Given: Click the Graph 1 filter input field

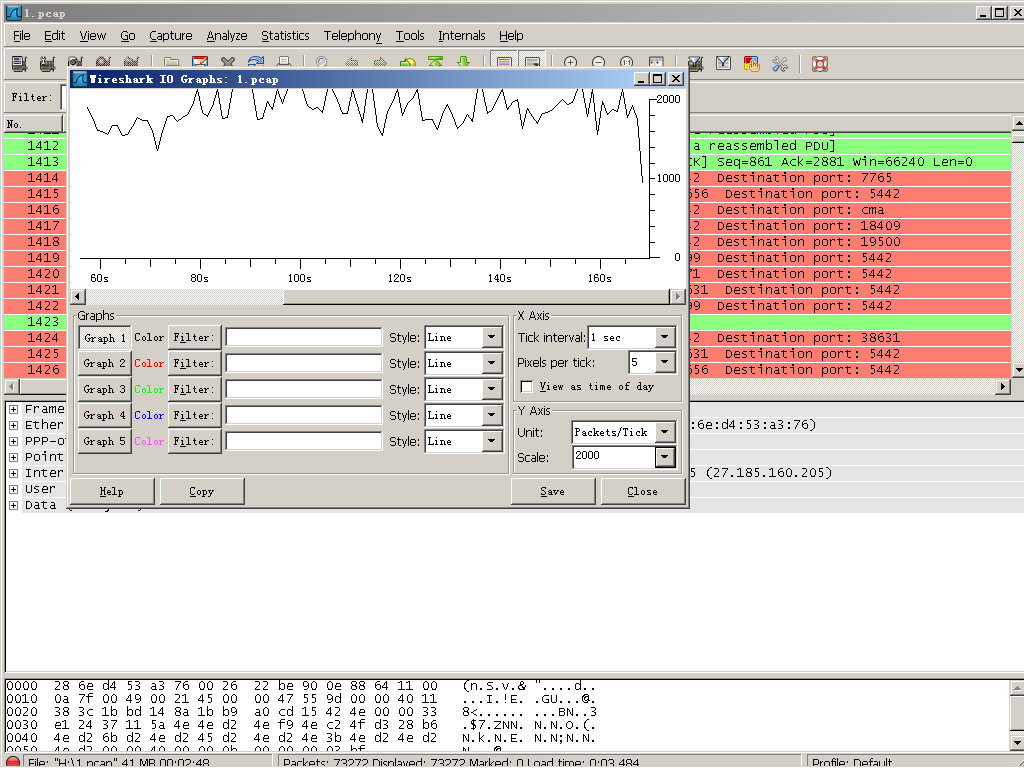Looking at the screenshot, I should tap(304, 338).
